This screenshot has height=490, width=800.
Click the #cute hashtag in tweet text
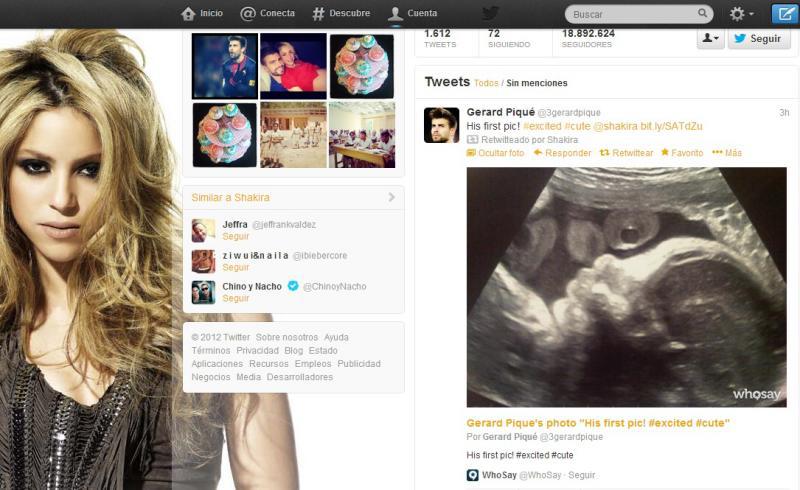coord(577,126)
